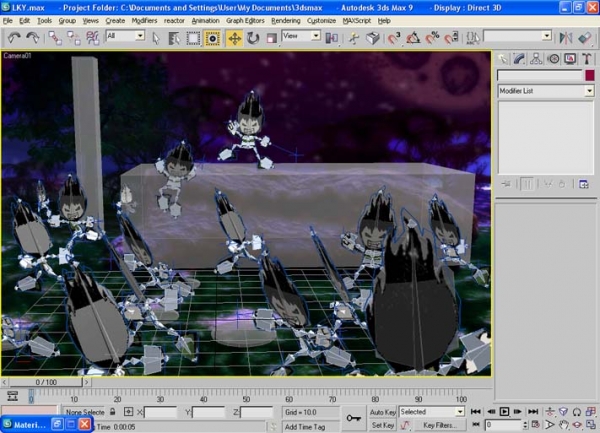Click the Set Key button
Screen dimensions: 600x433
click(382, 425)
